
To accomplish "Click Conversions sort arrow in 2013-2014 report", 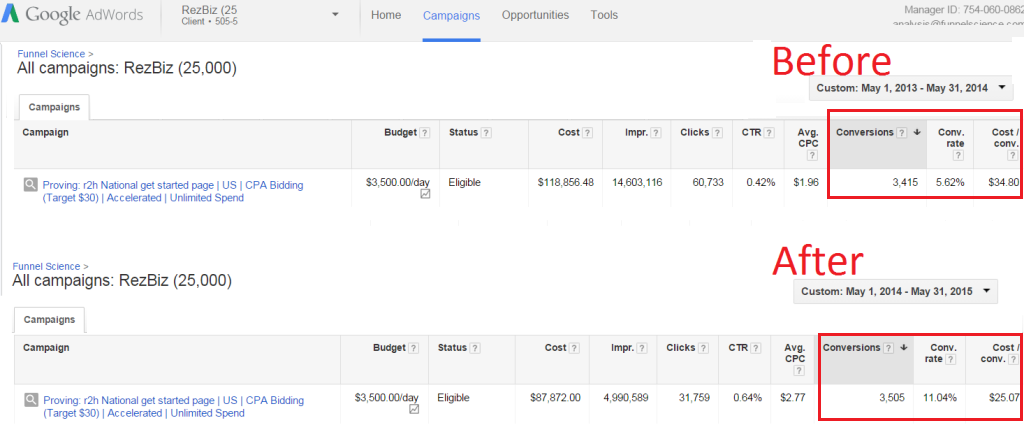I will (x=917, y=133).
